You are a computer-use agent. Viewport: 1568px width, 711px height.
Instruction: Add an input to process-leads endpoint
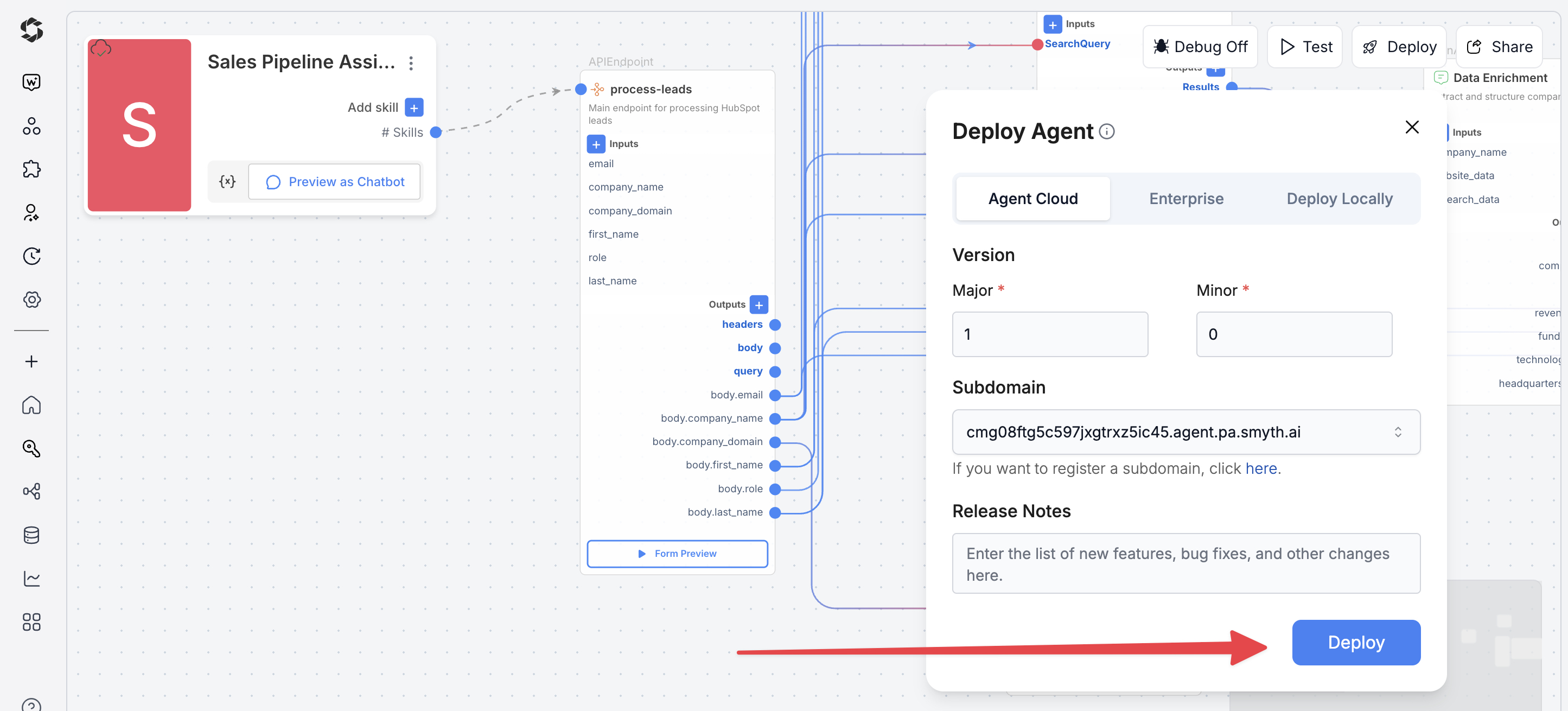click(596, 144)
